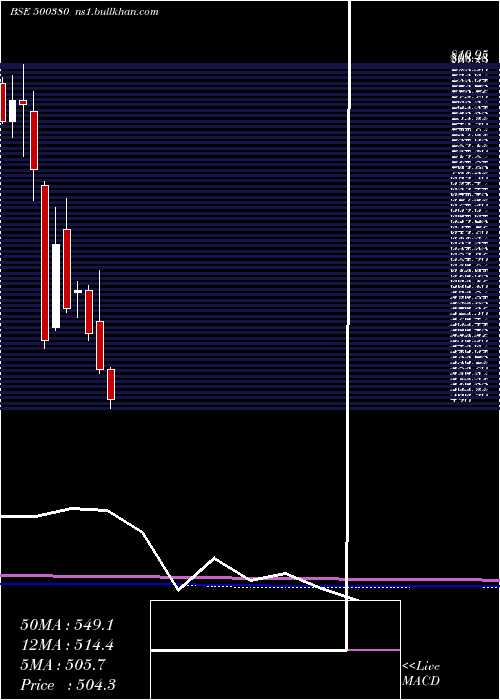Click the ns1.bullkhan.com watermark text

pos(118,12)
